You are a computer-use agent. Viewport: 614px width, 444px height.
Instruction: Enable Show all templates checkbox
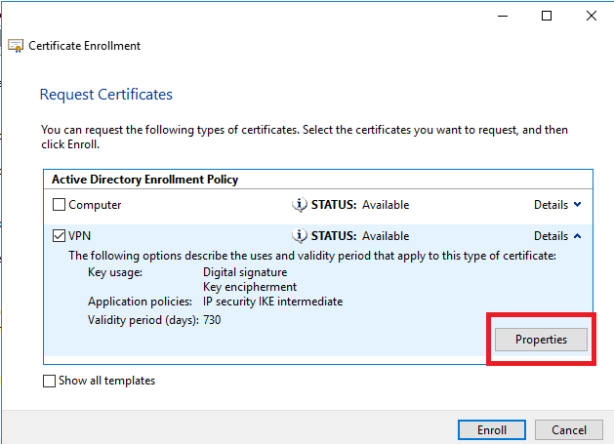click(49, 381)
